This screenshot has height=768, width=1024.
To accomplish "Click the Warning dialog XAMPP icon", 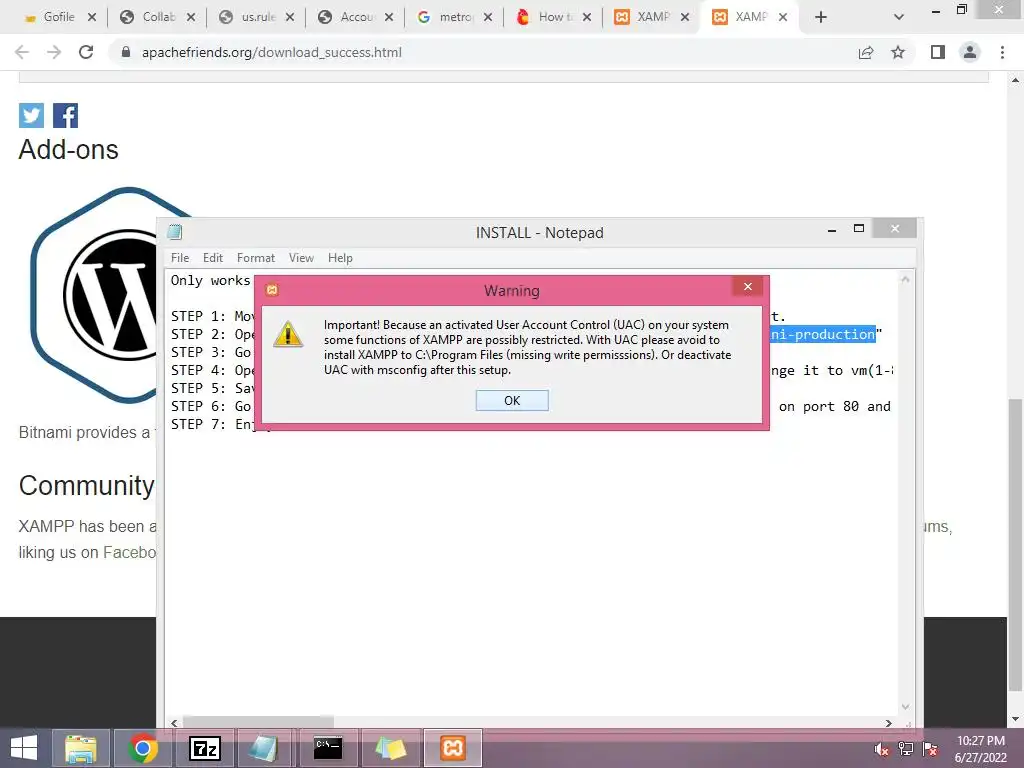I will (272, 289).
